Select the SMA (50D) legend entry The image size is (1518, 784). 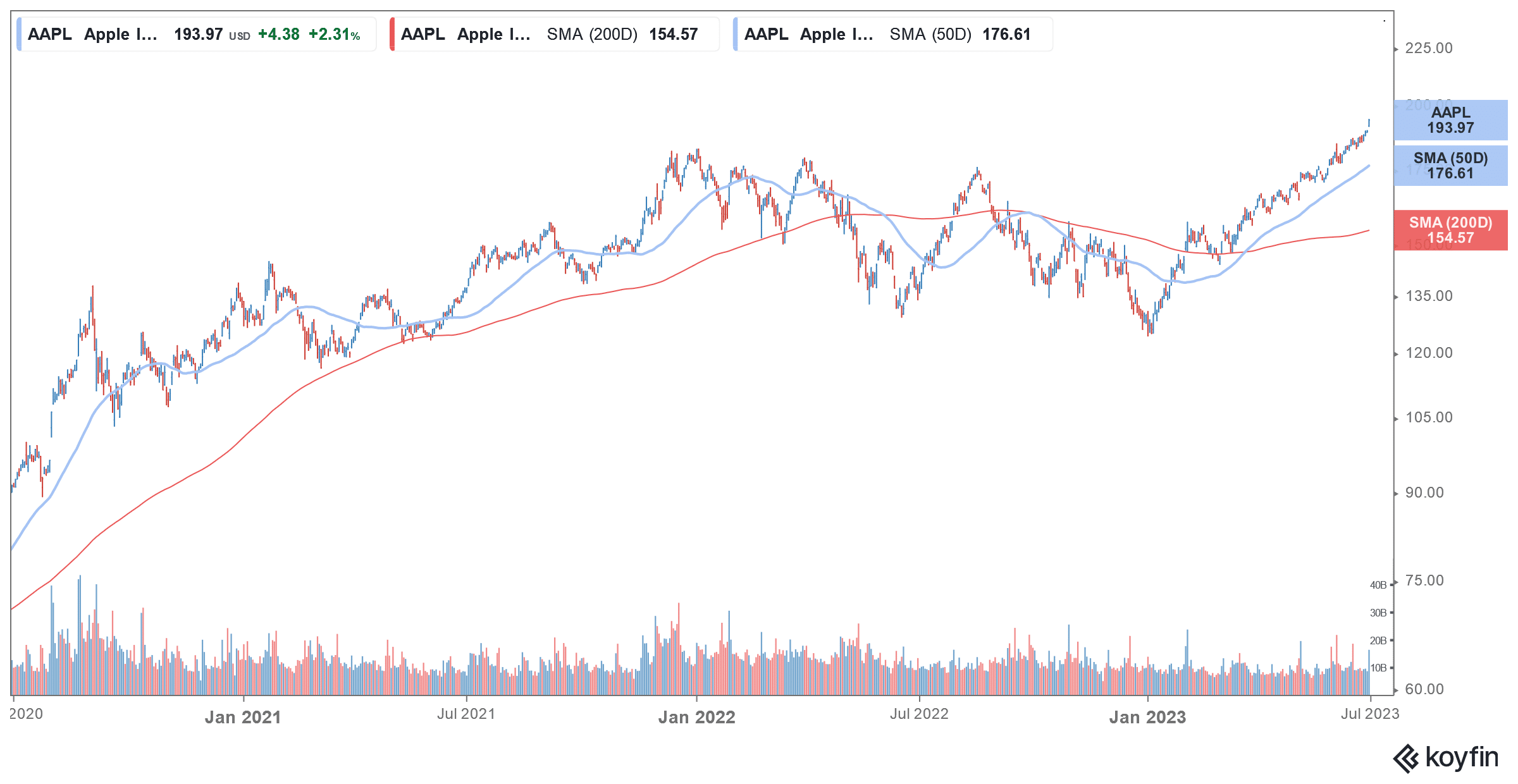click(893, 34)
